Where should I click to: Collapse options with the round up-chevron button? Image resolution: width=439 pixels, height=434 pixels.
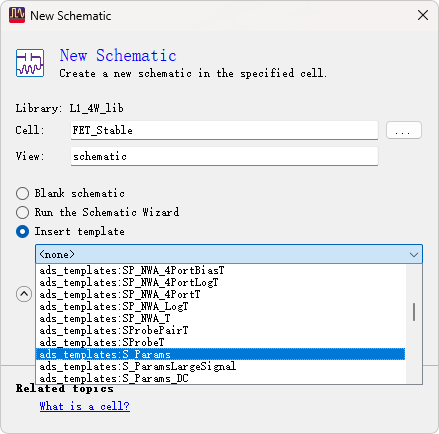point(24,294)
